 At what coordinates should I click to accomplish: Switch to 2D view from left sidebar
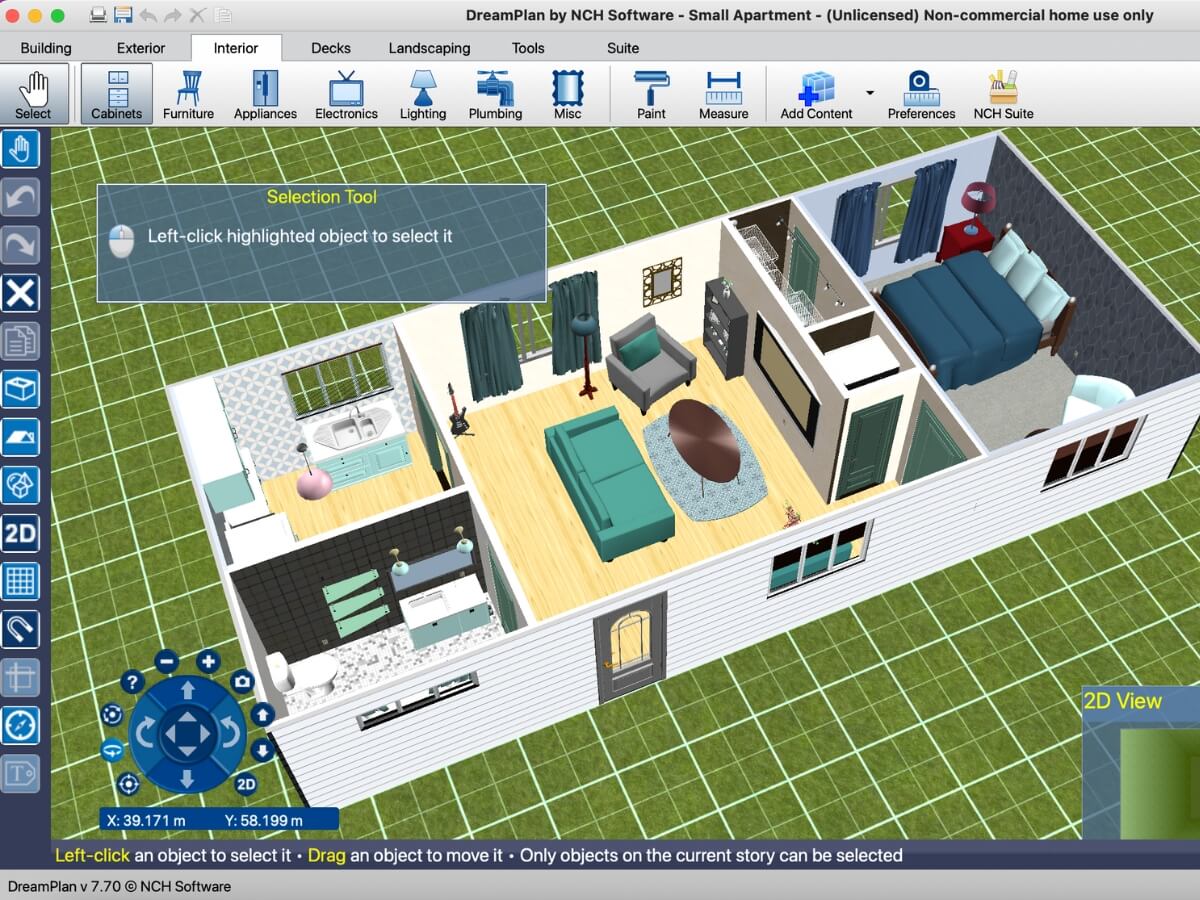[21, 533]
